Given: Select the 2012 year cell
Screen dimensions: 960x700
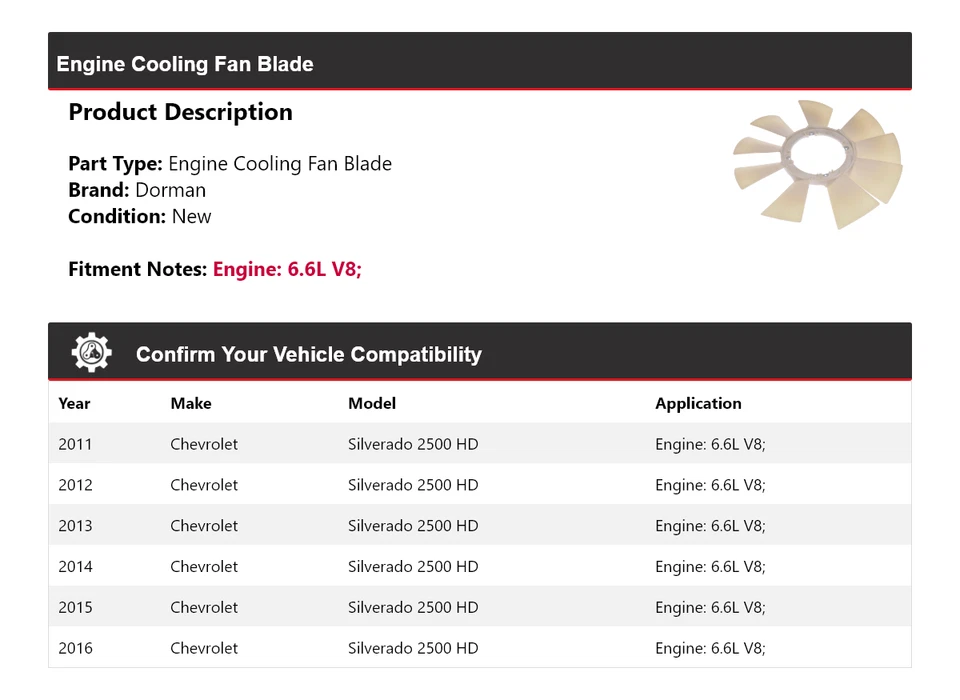Looking at the screenshot, I should pyautogui.click(x=75, y=485).
